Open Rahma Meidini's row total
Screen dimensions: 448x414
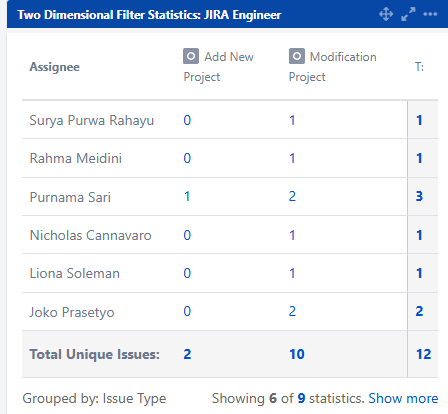pos(419,158)
